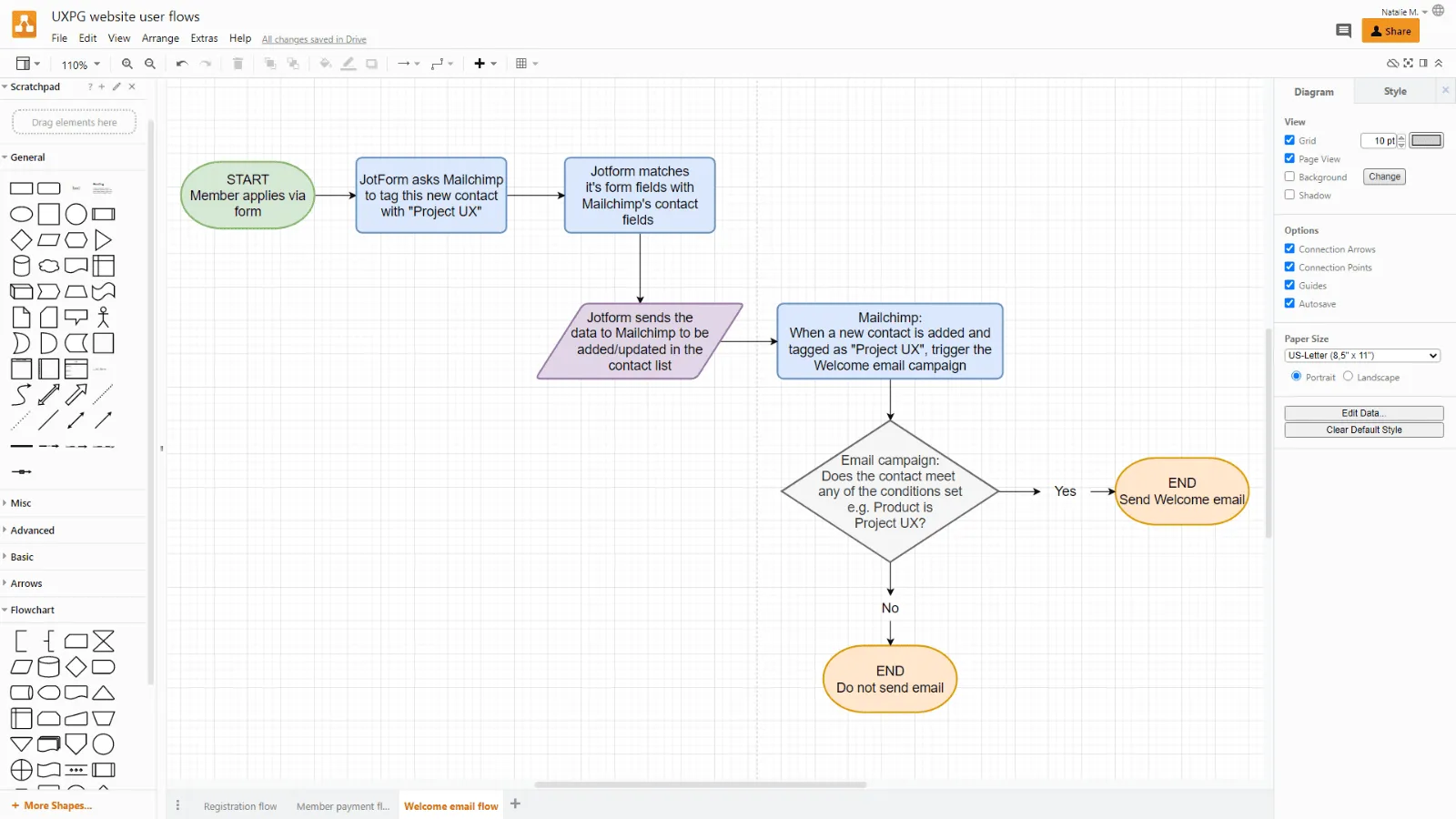The width and height of the screenshot is (1456, 819).
Task: Open the connection arrow style dropdown
Action: click(x=409, y=64)
